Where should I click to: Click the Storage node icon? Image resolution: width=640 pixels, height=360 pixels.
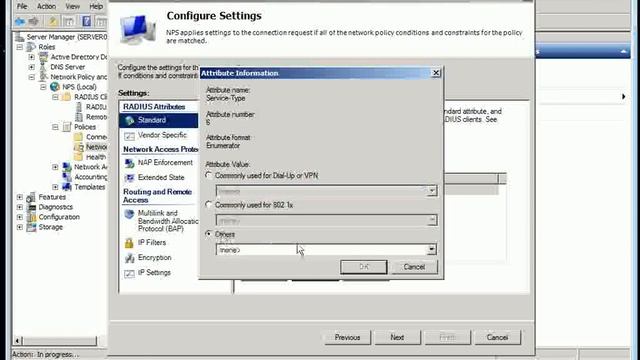click(x=31, y=227)
